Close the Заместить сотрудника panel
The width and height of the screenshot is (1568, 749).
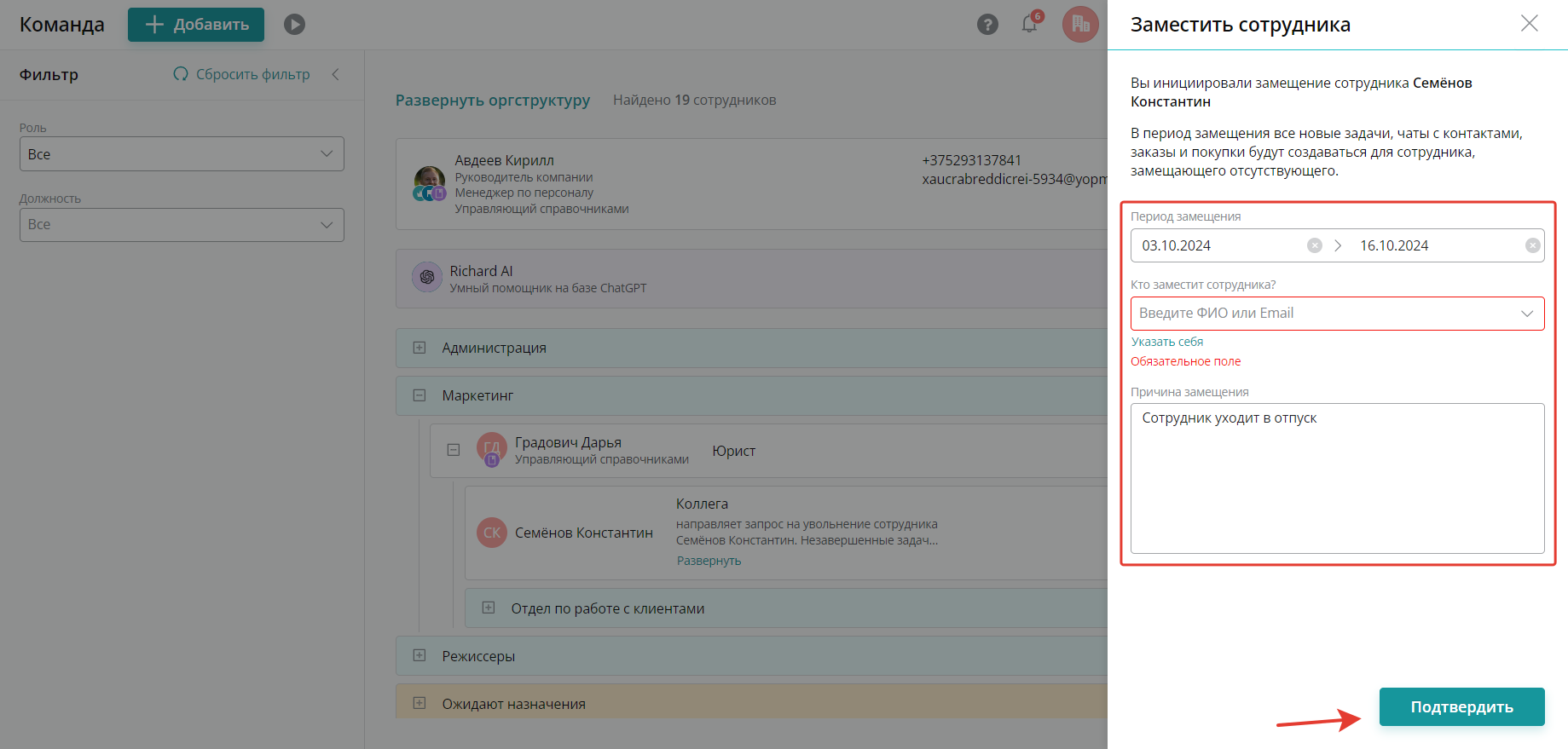point(1530,24)
